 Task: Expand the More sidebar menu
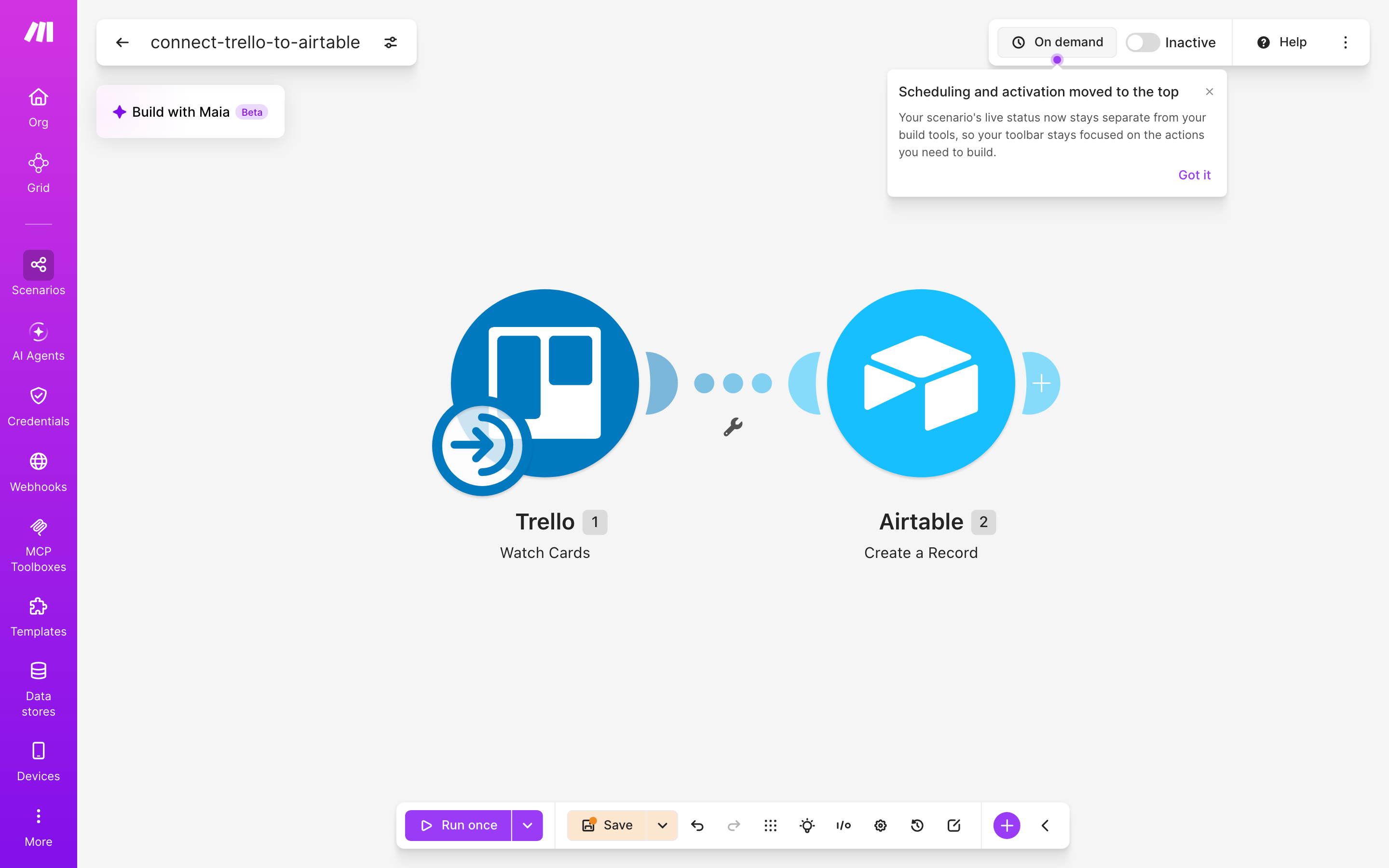click(39, 828)
